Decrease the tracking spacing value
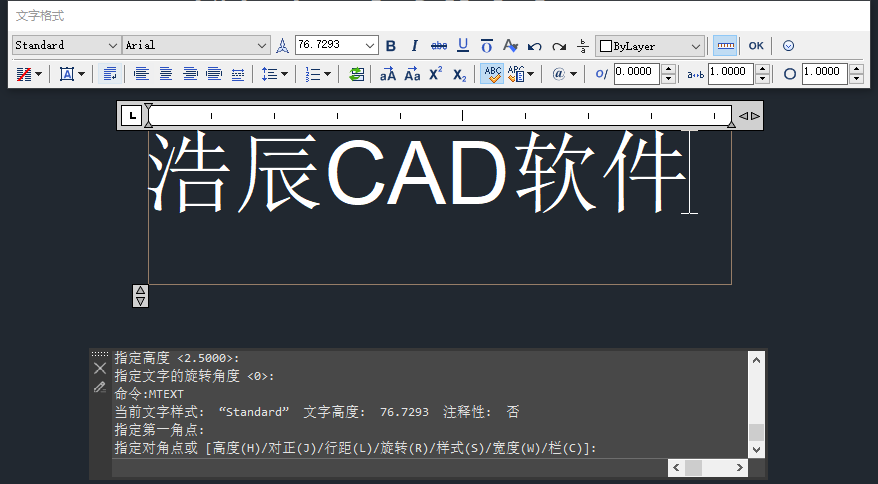878x484 pixels. point(762,79)
